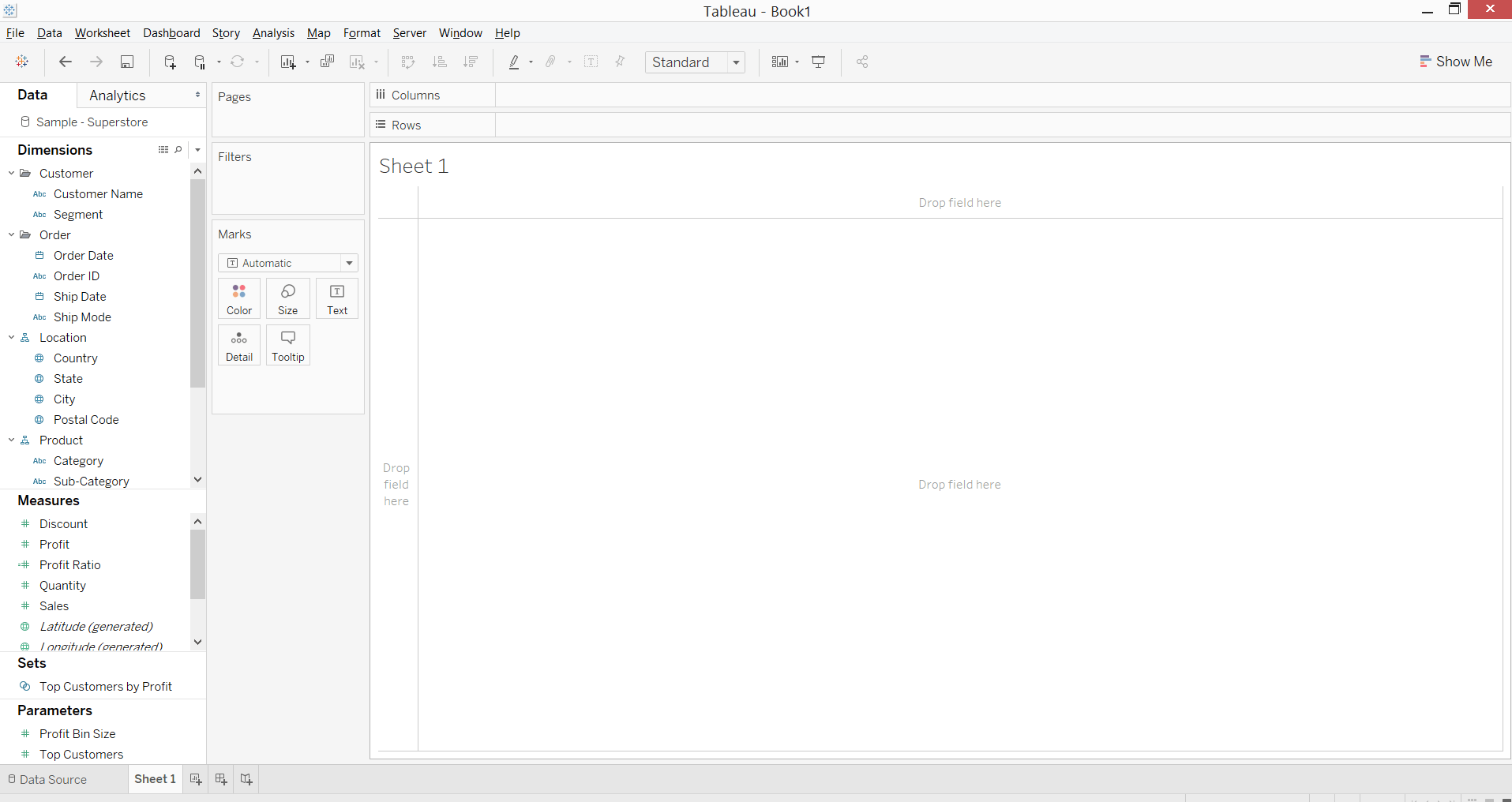Open the Format menu
Image resolution: width=1512 pixels, height=802 pixels.
click(x=362, y=33)
